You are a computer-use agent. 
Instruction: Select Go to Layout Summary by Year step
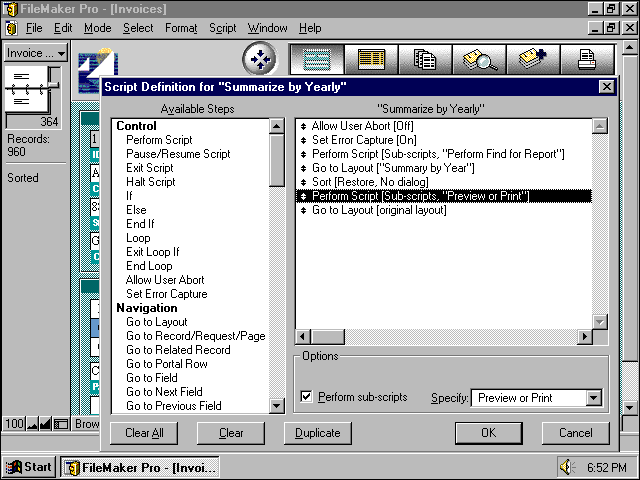pyautogui.click(x=444, y=168)
